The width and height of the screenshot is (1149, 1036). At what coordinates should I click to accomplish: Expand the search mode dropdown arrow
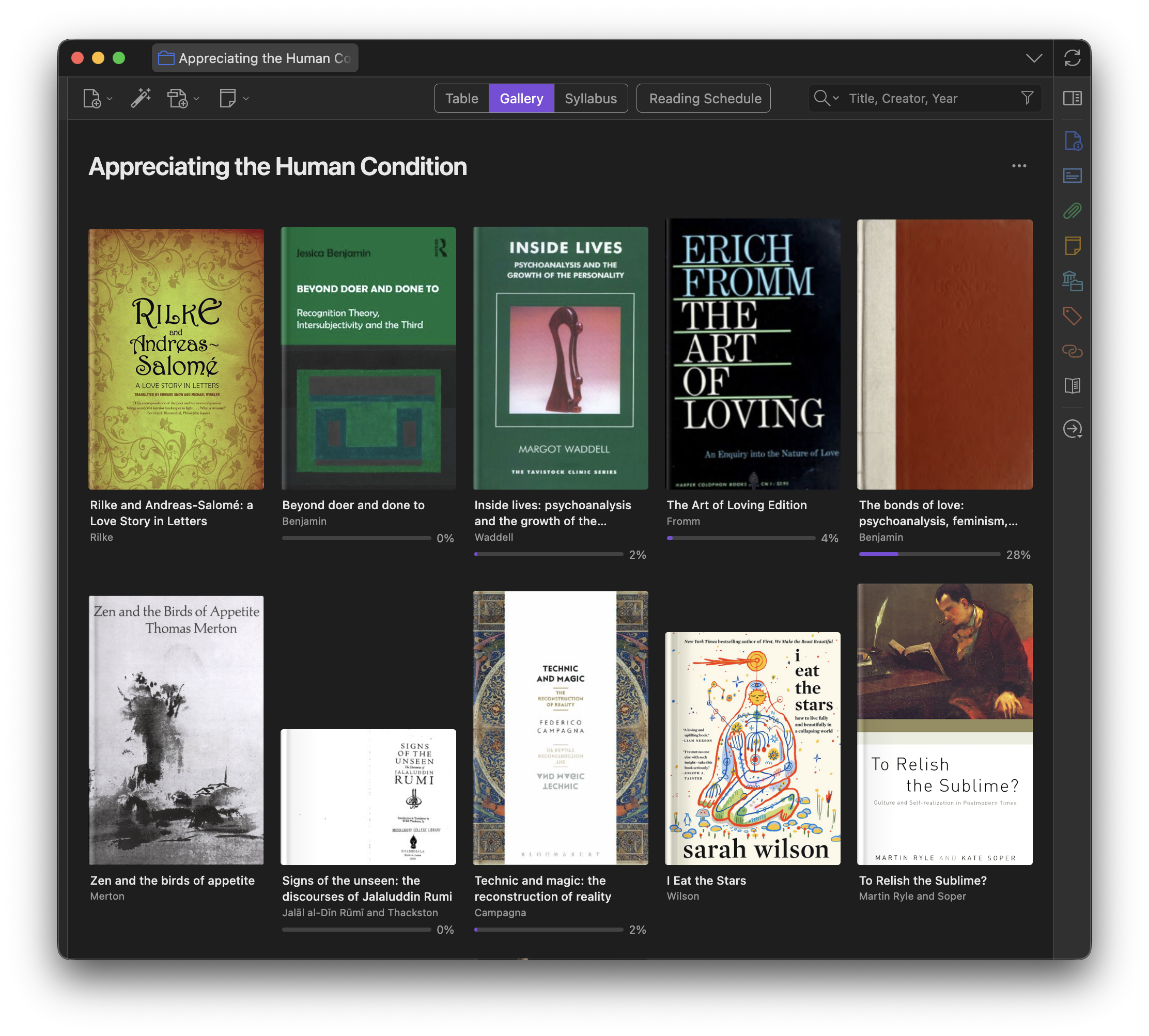835,98
